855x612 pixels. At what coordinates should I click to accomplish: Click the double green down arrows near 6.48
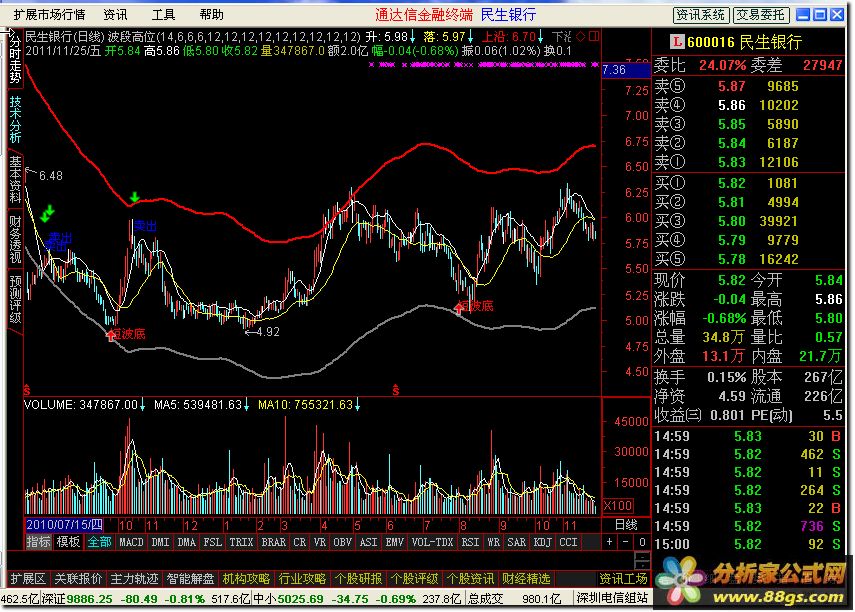pos(47,213)
